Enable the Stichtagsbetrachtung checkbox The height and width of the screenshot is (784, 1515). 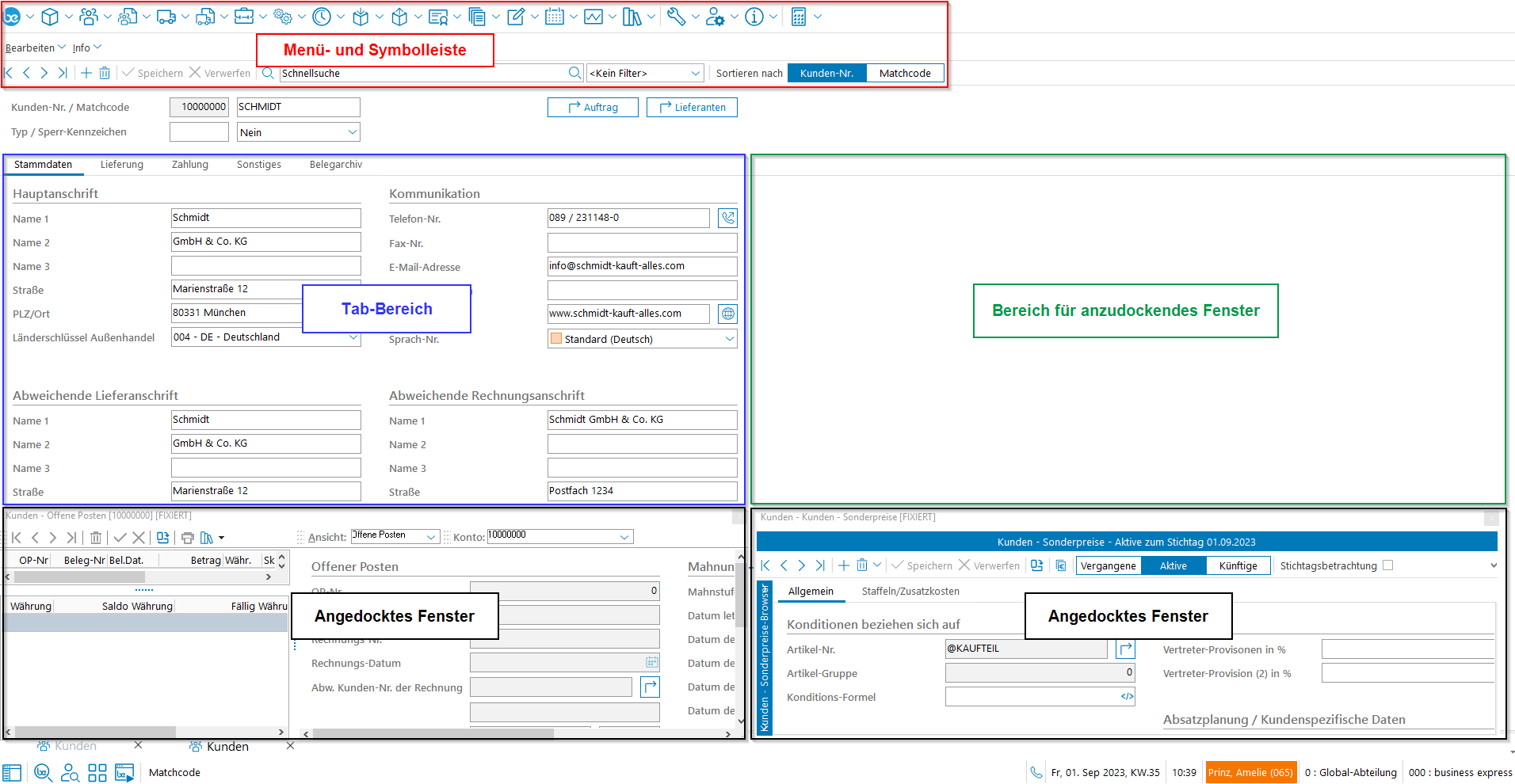click(x=1387, y=565)
